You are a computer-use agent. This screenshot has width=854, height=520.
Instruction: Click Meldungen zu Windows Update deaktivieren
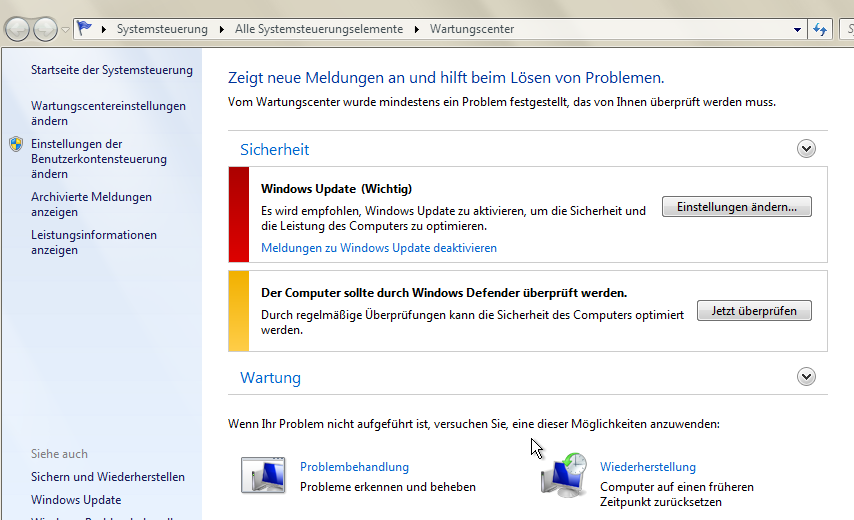(x=379, y=248)
